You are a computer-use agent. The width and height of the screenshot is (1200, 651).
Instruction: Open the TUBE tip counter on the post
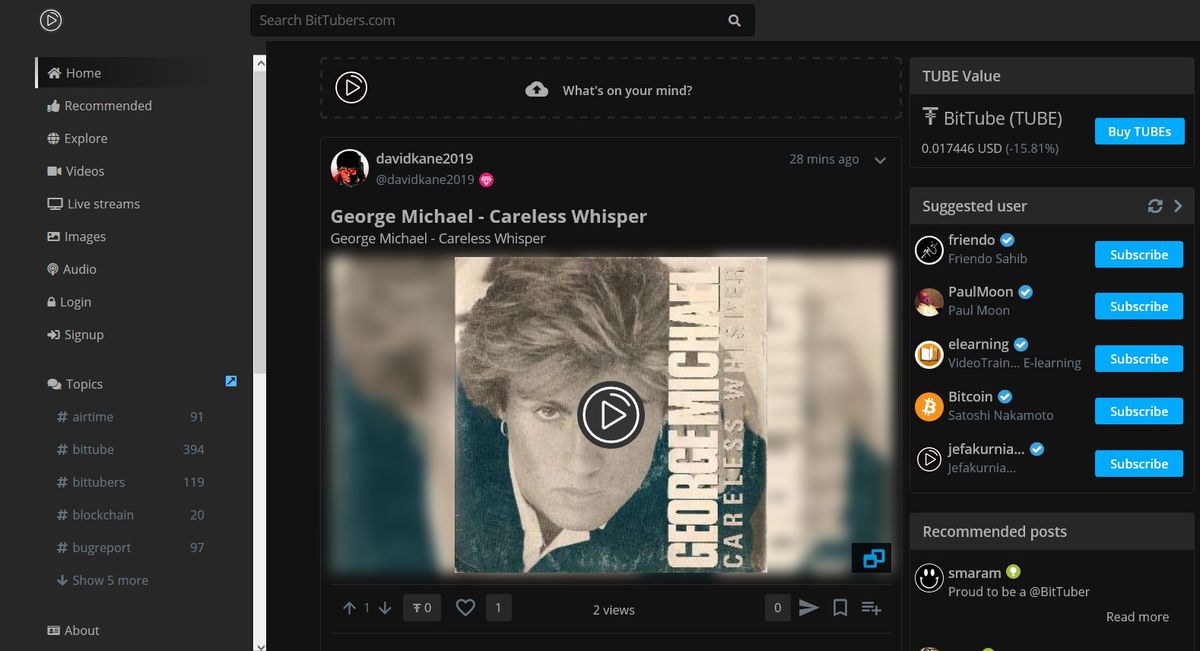pyautogui.click(x=421, y=607)
